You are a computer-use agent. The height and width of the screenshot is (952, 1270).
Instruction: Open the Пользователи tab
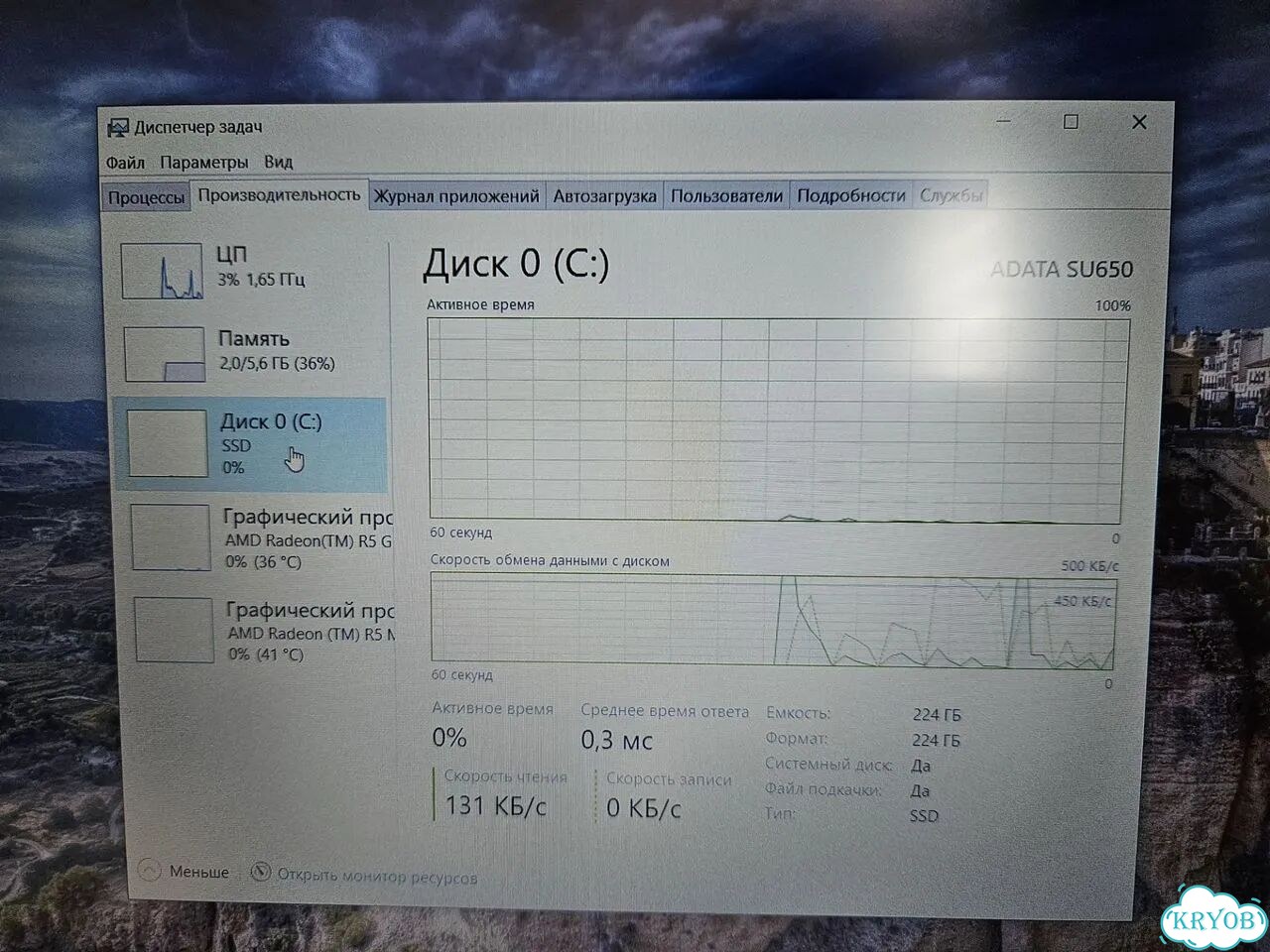726,195
